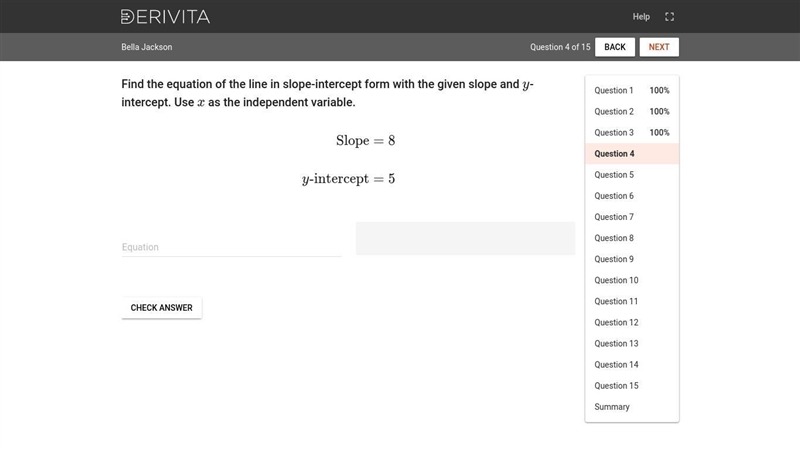Focus the Equation input field
Viewport: 800px width, 450px height.
point(231,247)
